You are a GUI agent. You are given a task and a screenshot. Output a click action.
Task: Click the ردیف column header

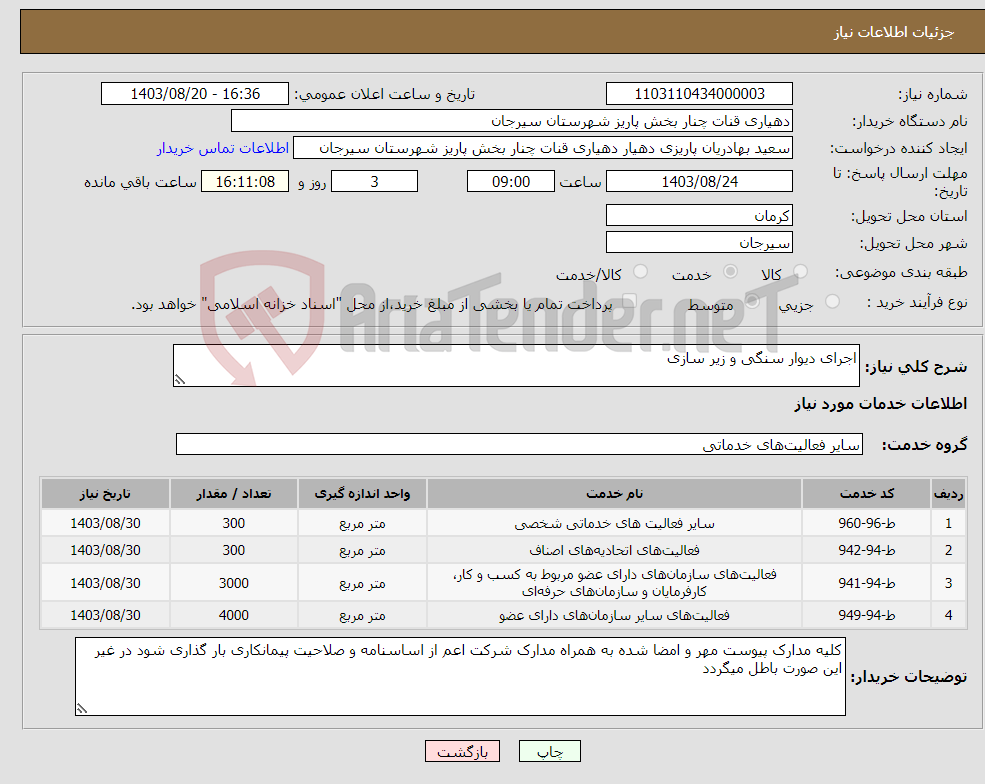948,494
